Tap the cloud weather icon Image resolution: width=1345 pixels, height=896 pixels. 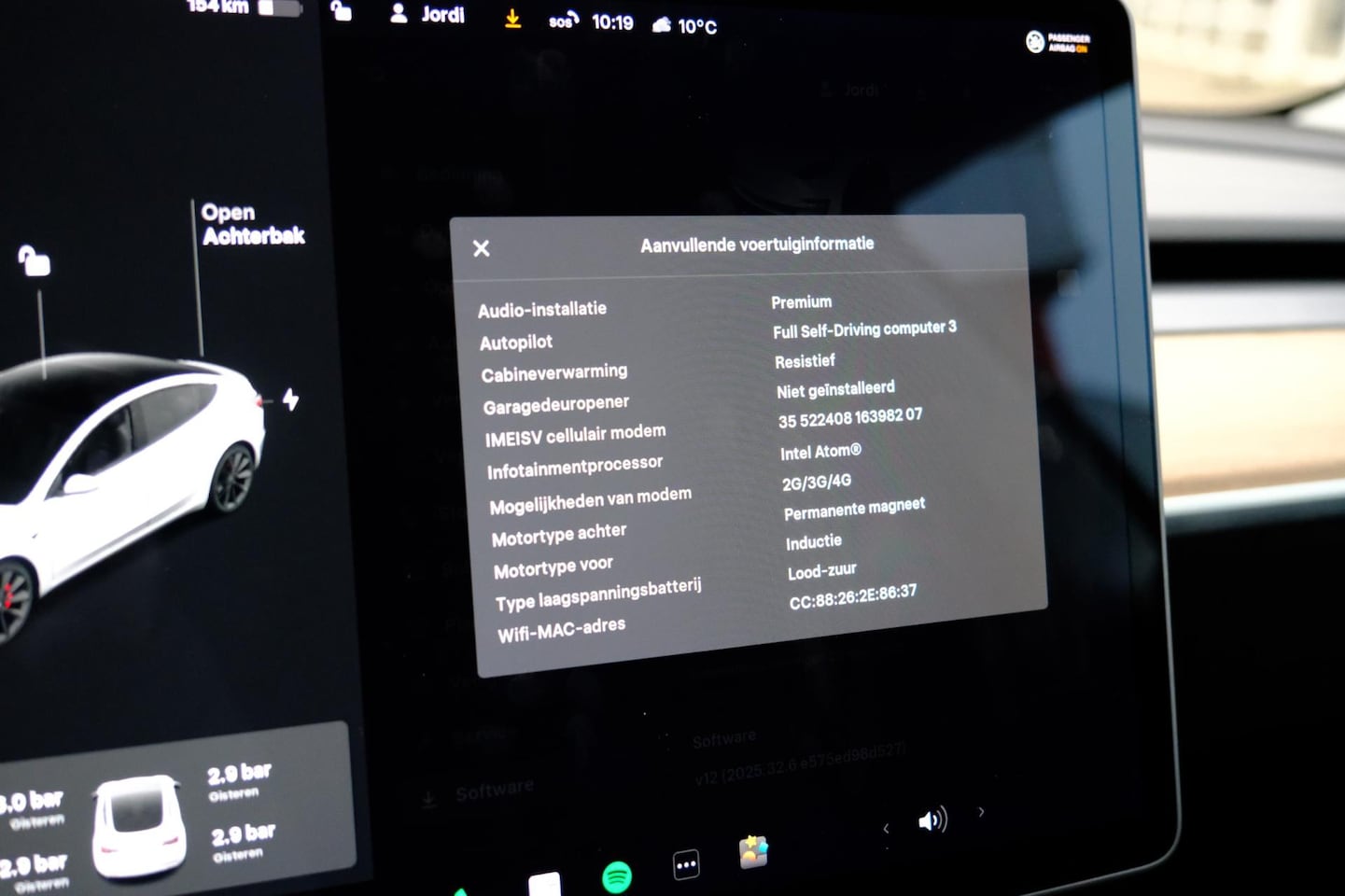[x=662, y=25]
